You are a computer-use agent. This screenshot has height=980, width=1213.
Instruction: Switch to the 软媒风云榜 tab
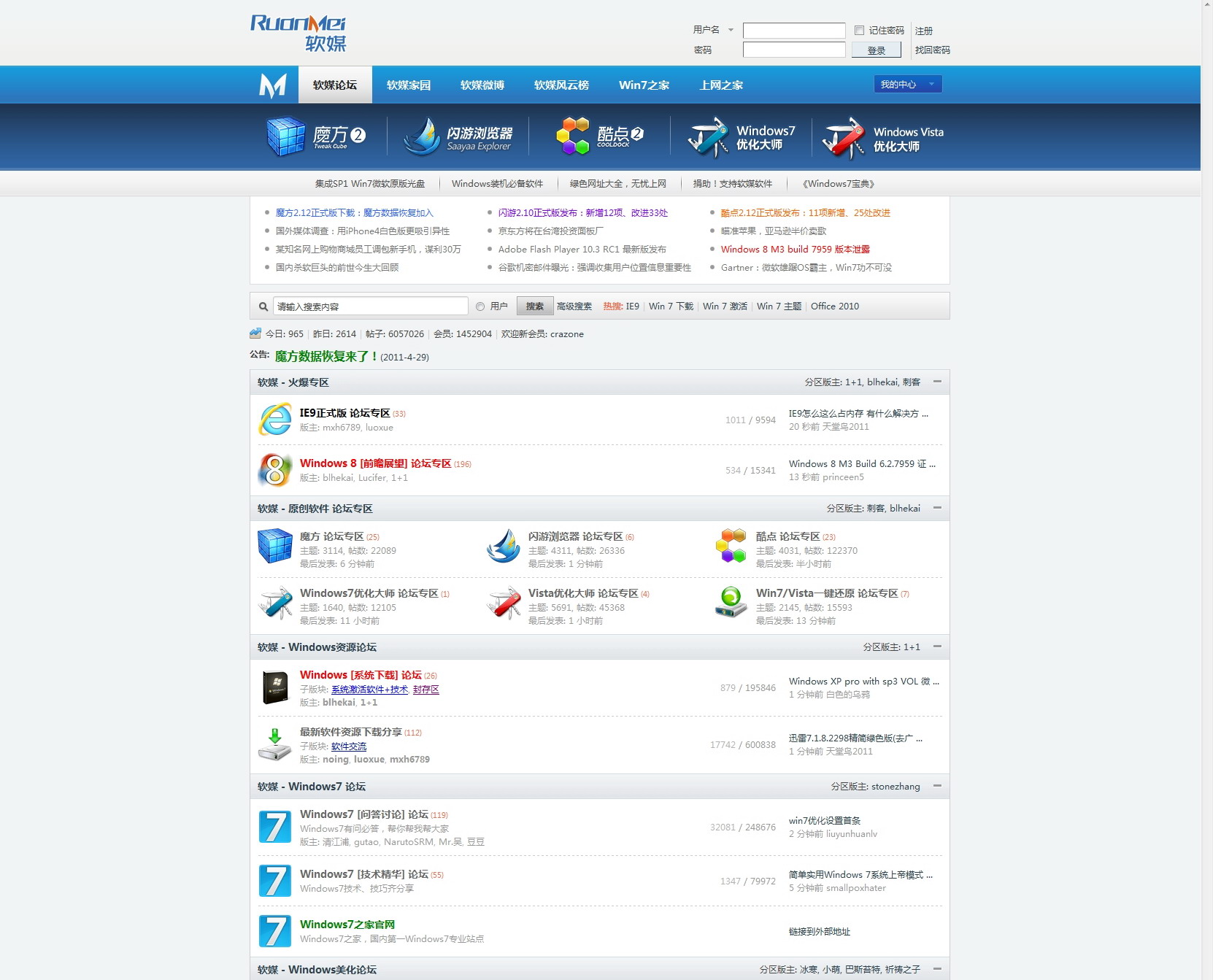pos(561,85)
